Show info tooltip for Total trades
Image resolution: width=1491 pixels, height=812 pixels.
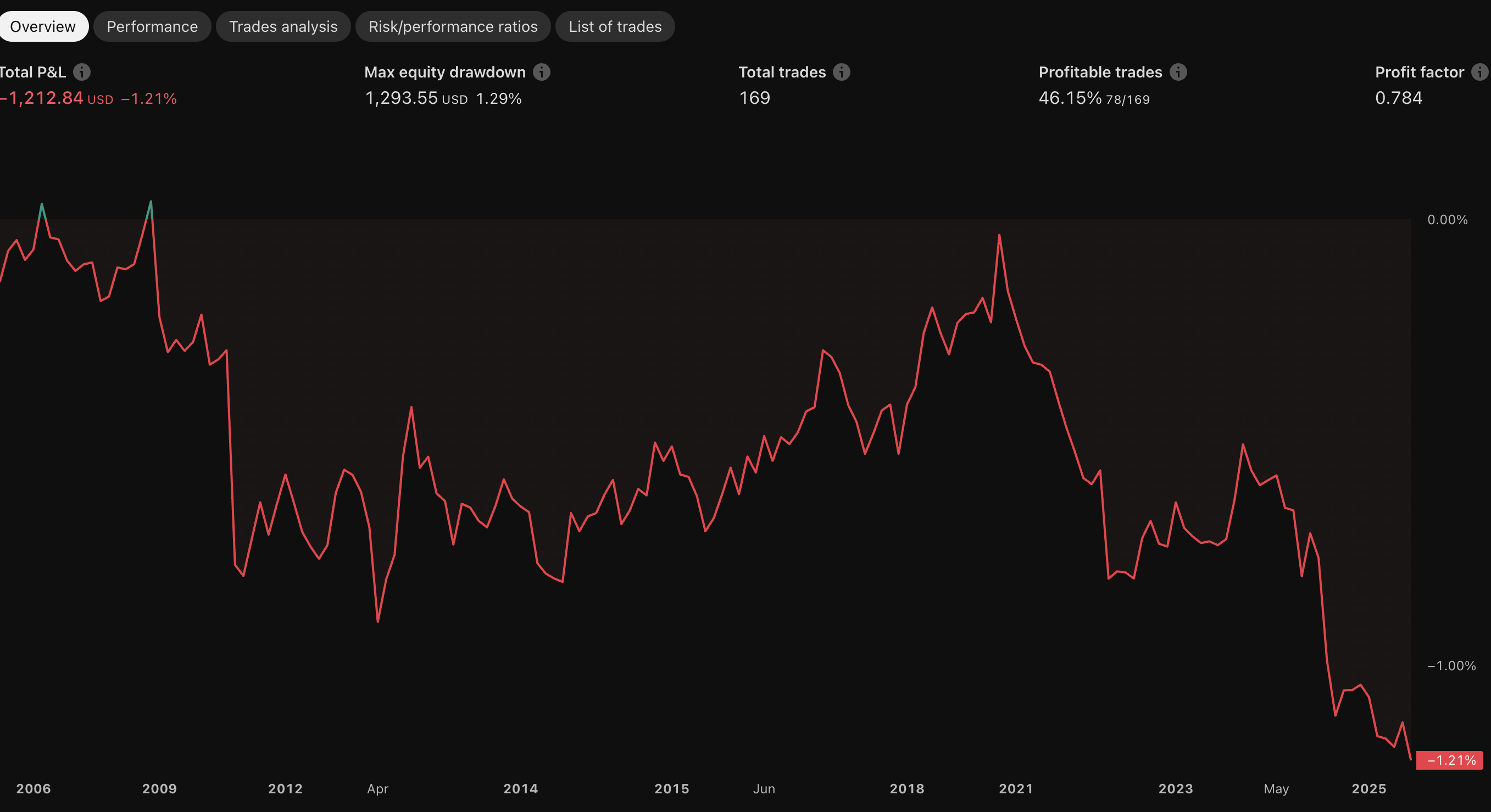[x=841, y=72]
